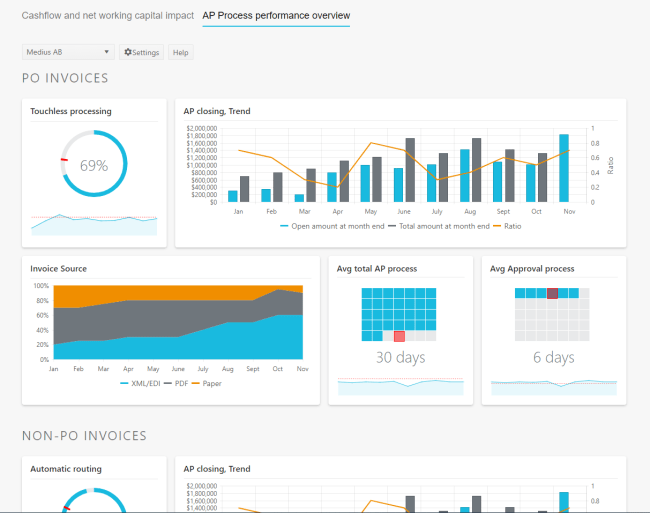Click the 'PO INVOICES' section heading
The height and width of the screenshot is (513, 650).
click(x=65, y=78)
